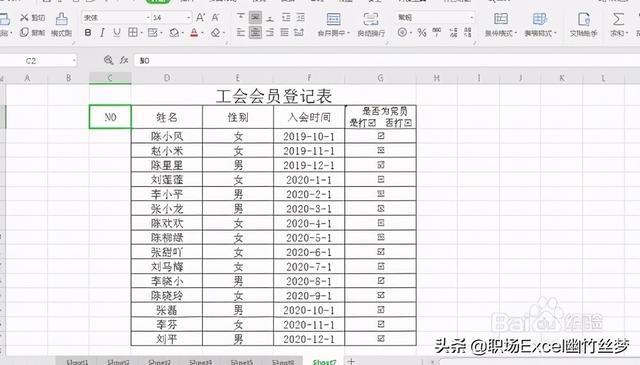This screenshot has height=365, width=640.
Task: Click the align left icon
Action: (x=241, y=32)
